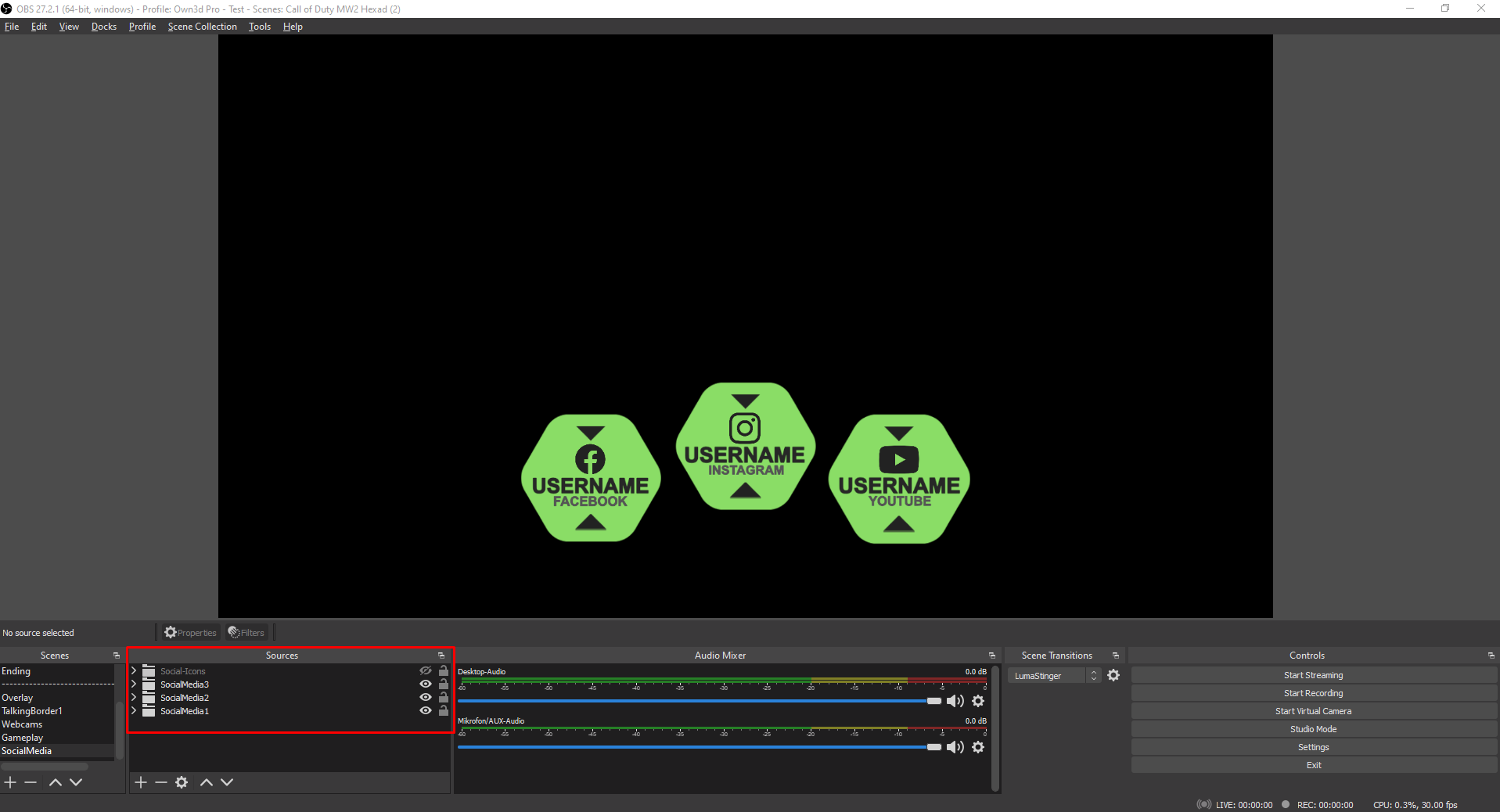This screenshot has height=812, width=1500.
Task: Click the Audio Mixer vertical scrollbar
Action: point(995,728)
